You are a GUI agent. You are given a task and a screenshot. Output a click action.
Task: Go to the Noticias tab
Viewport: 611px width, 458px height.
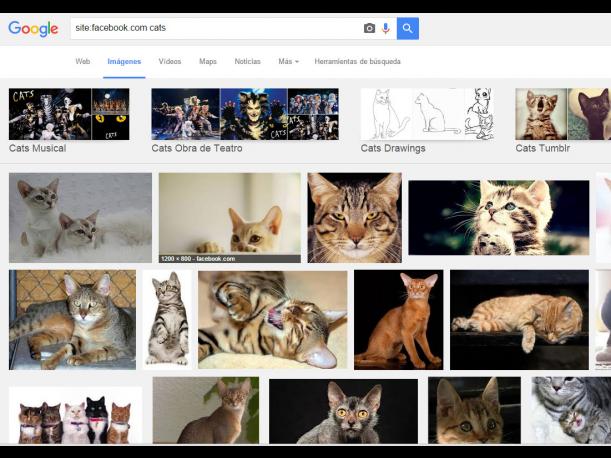[247, 62]
